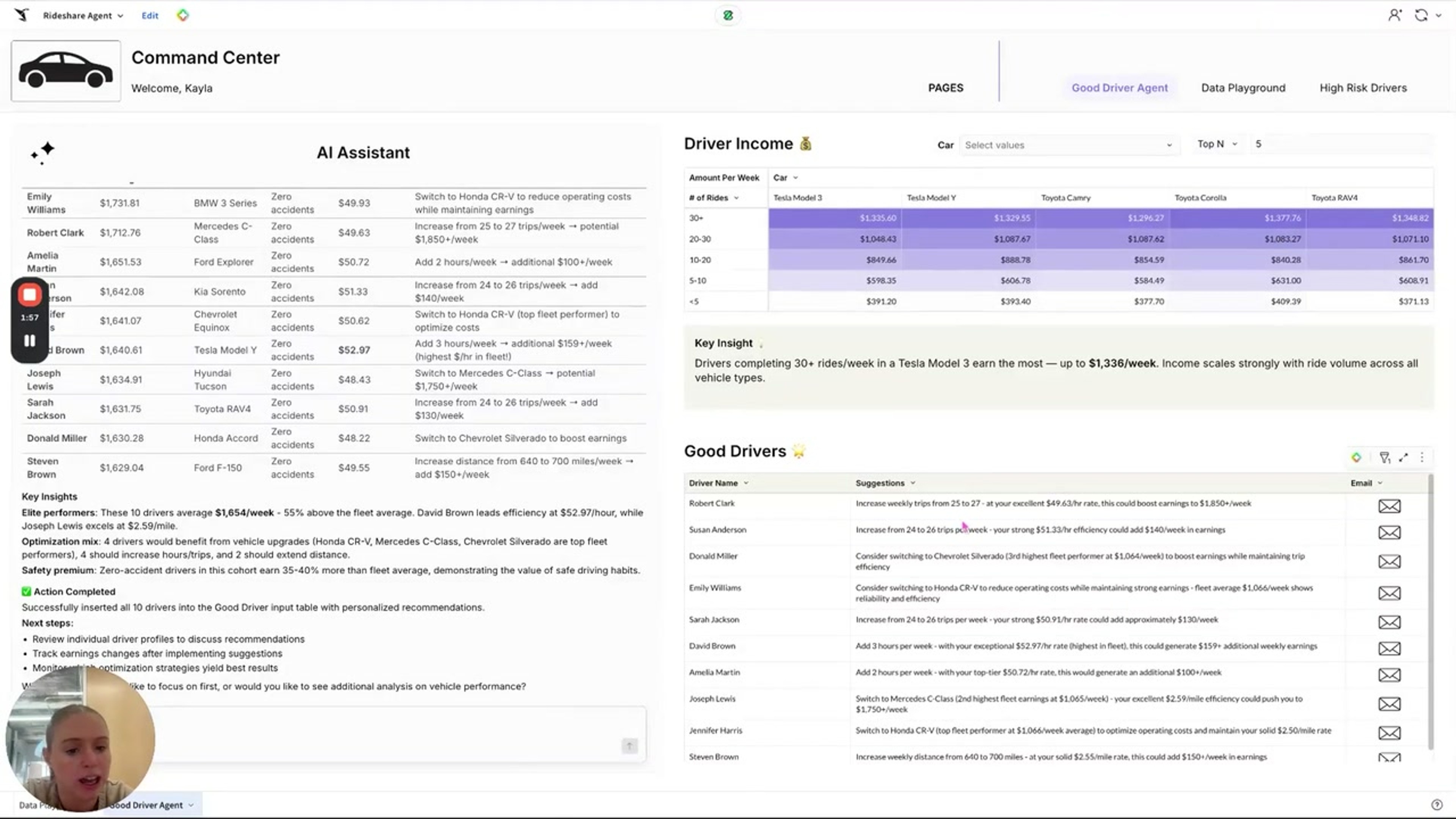Open the add user icon at top right
1456x819 pixels.
[1395, 15]
